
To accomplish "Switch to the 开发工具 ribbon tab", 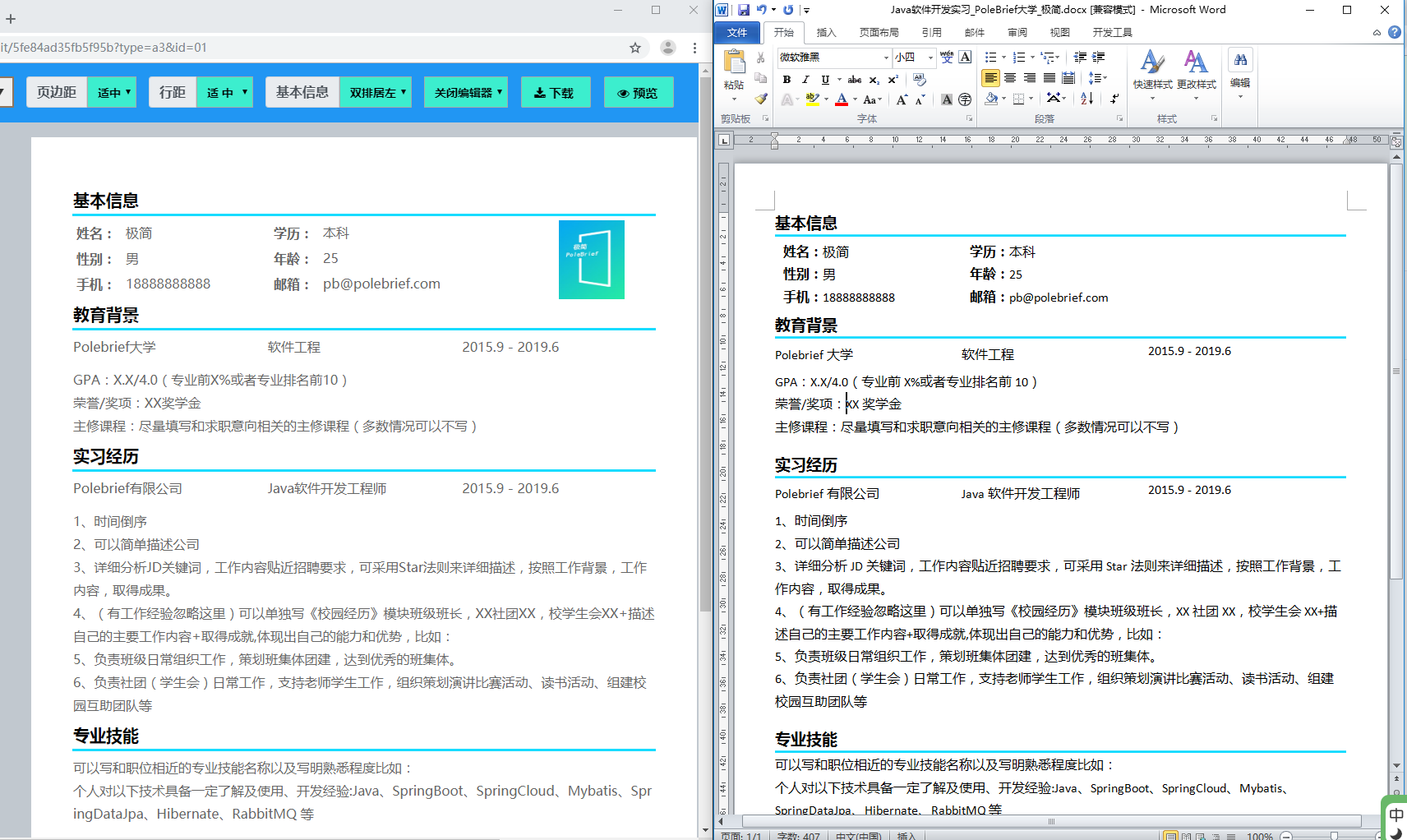I will click(x=1112, y=32).
